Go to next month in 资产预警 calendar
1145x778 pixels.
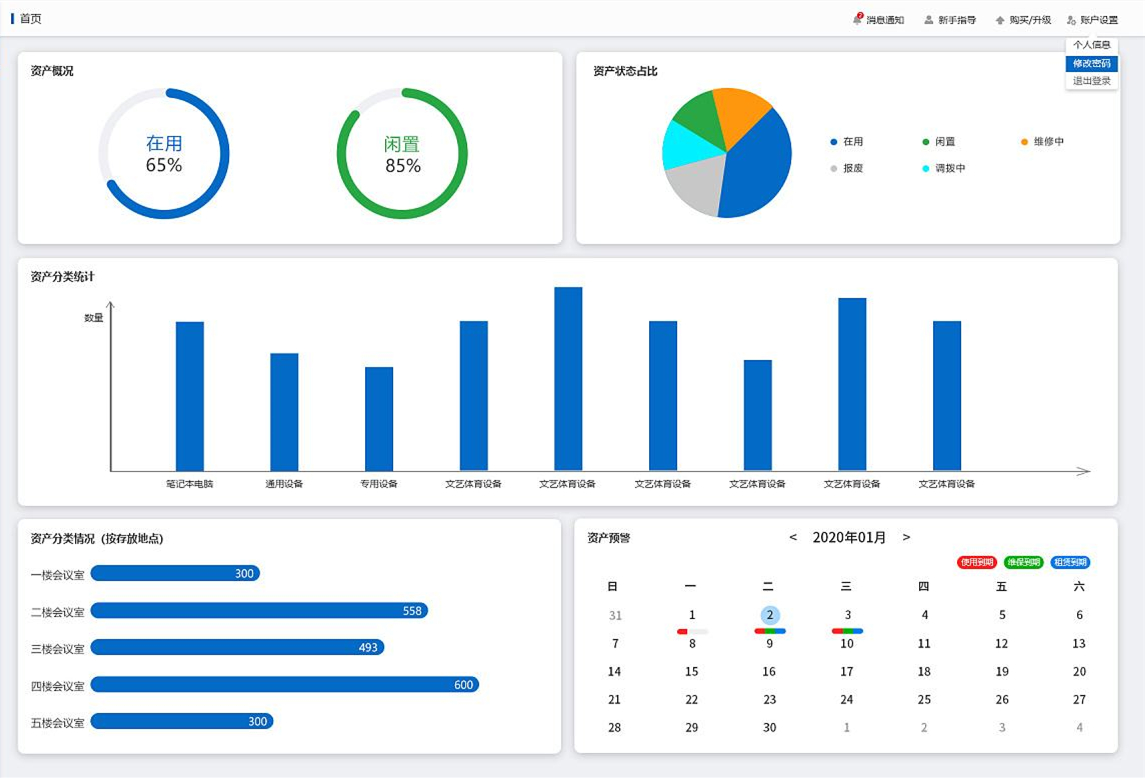pos(906,537)
